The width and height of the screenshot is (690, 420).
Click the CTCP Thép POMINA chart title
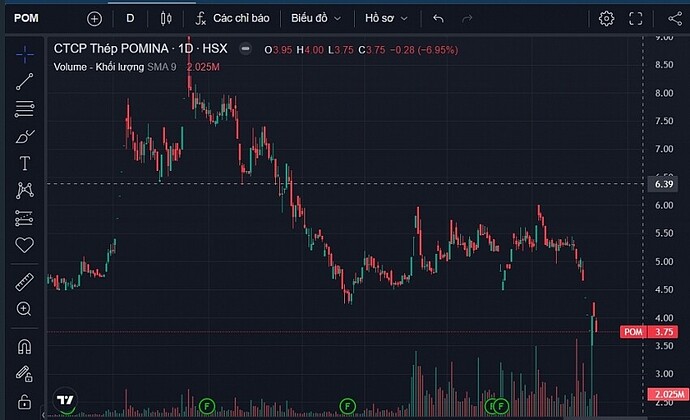point(140,48)
